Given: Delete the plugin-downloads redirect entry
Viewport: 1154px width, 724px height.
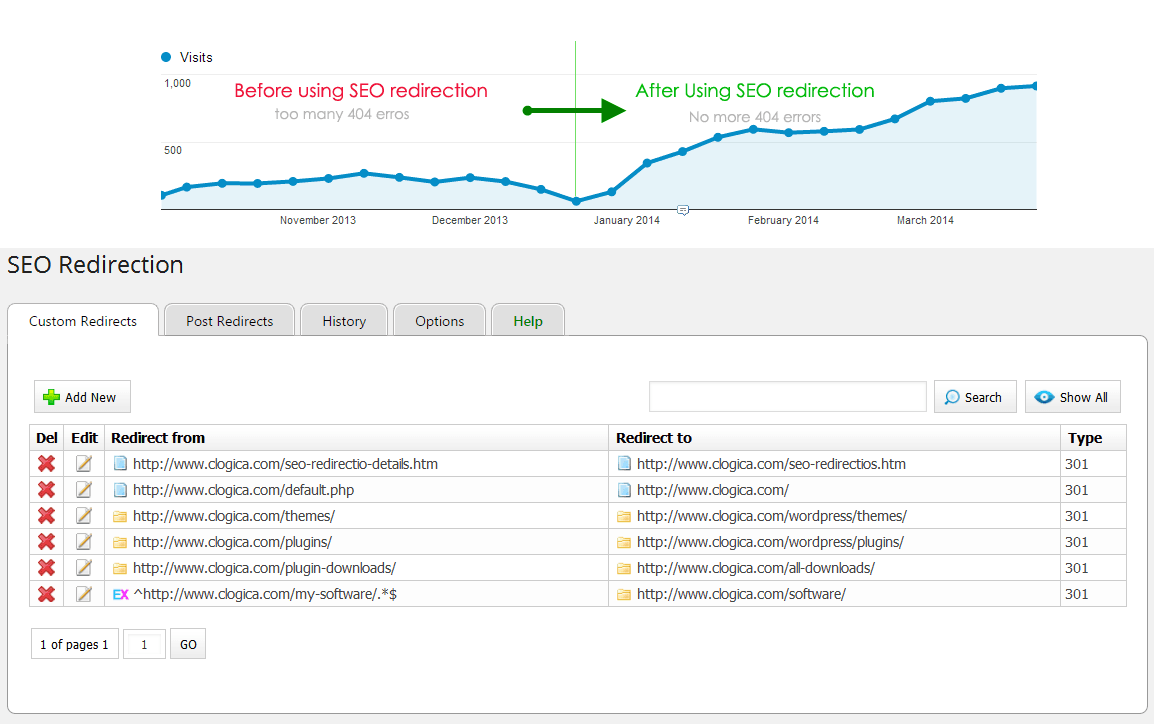Looking at the screenshot, I should point(45,568).
